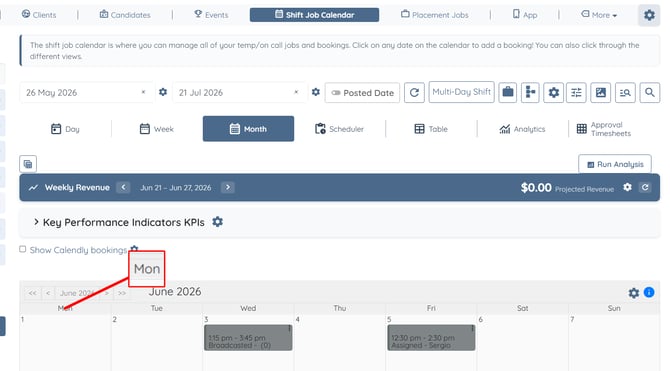The height and width of the screenshot is (371, 670).
Task: Open the Scheduler view
Action: [x=339, y=129]
